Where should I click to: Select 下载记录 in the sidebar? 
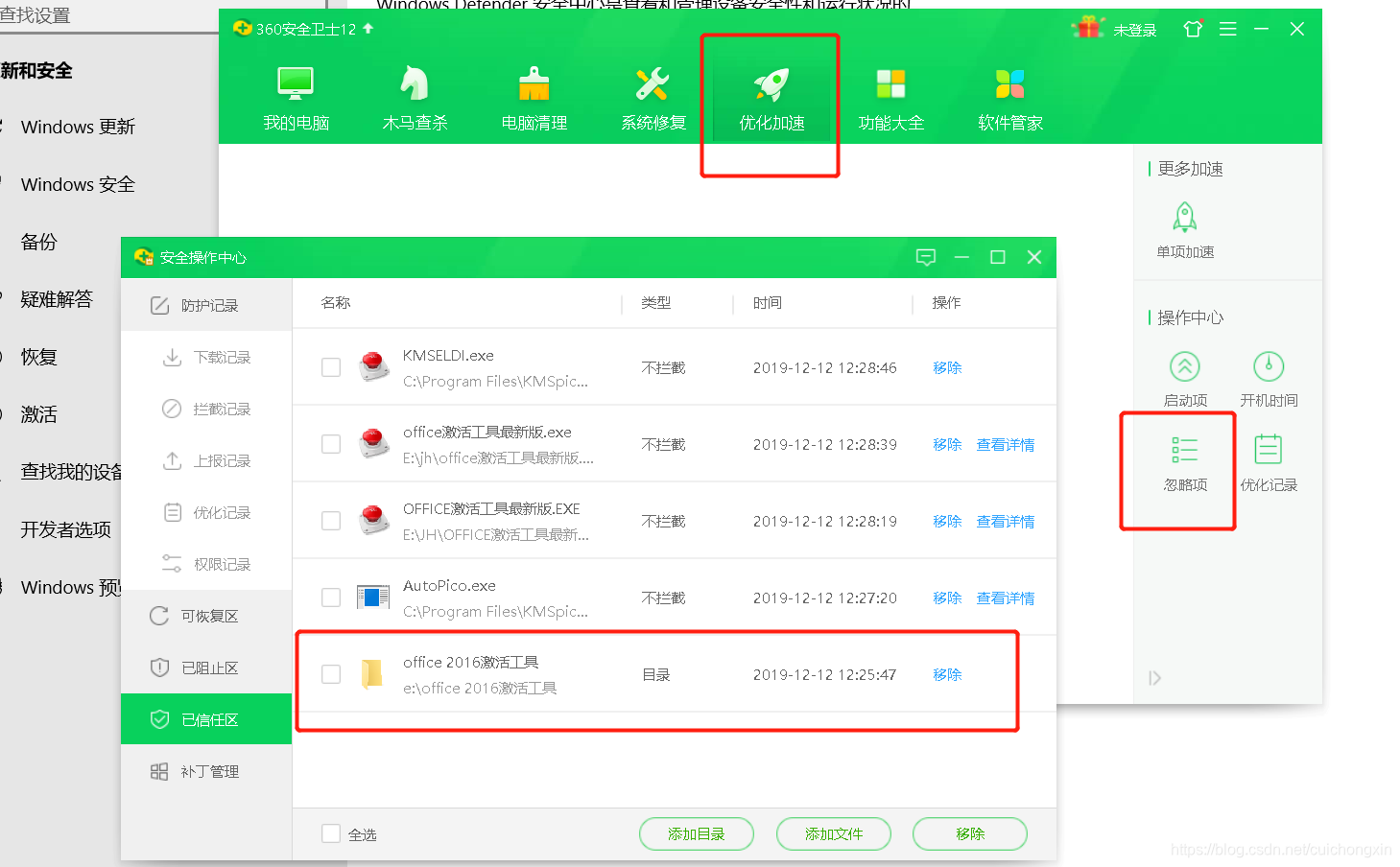pos(206,357)
